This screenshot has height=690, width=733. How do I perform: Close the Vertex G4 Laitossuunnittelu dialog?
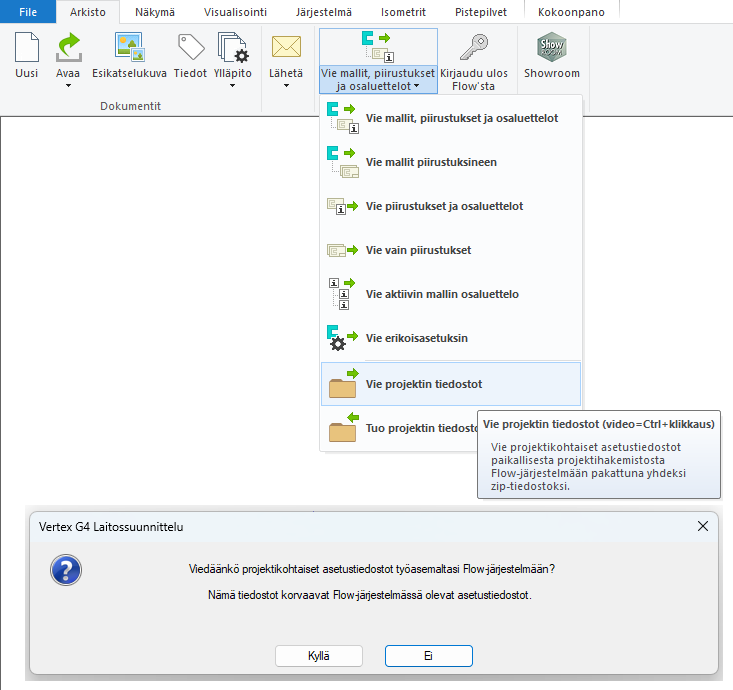pos(703,526)
